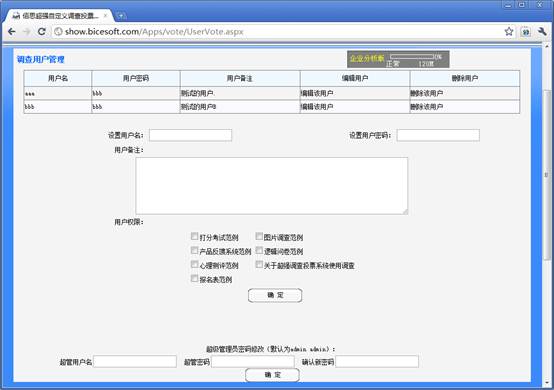Click the vertical scrollbar on the page
Screen dimensions: 554x390
[547, 175]
